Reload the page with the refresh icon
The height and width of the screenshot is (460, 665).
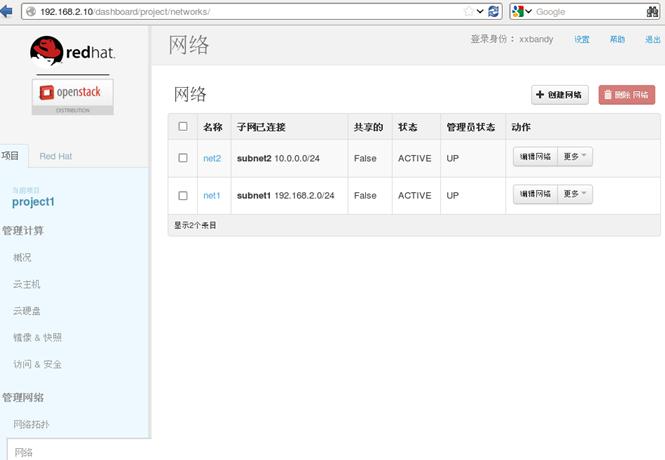tap(494, 11)
